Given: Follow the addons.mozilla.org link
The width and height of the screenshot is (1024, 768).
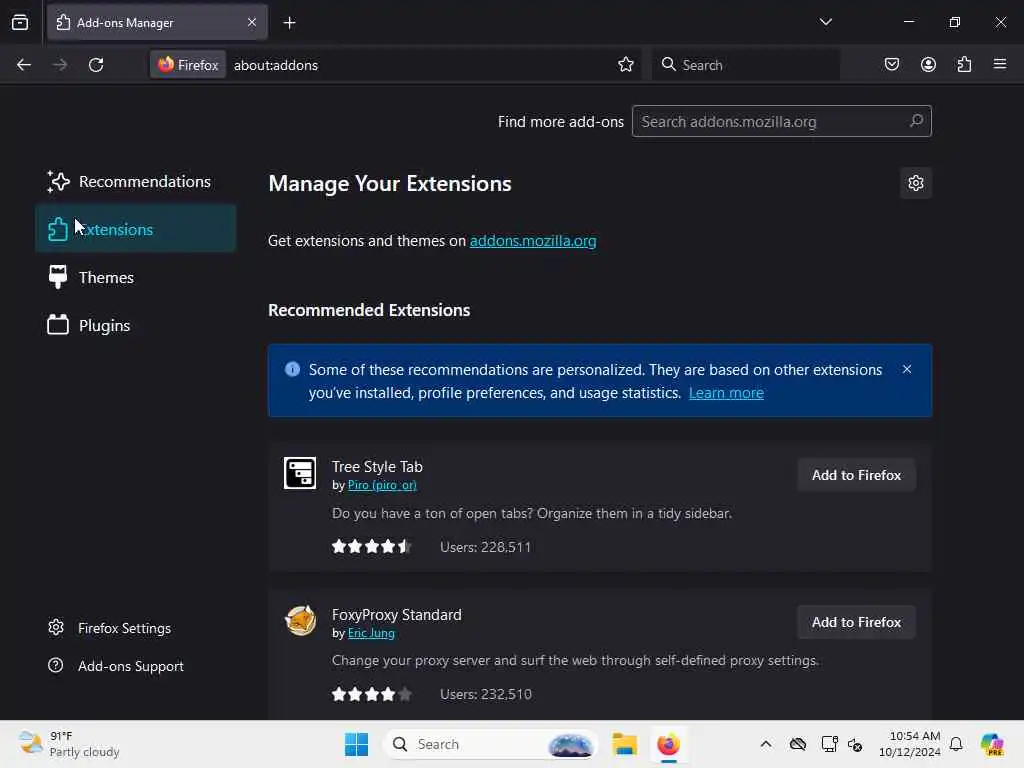Looking at the screenshot, I should point(533,241).
